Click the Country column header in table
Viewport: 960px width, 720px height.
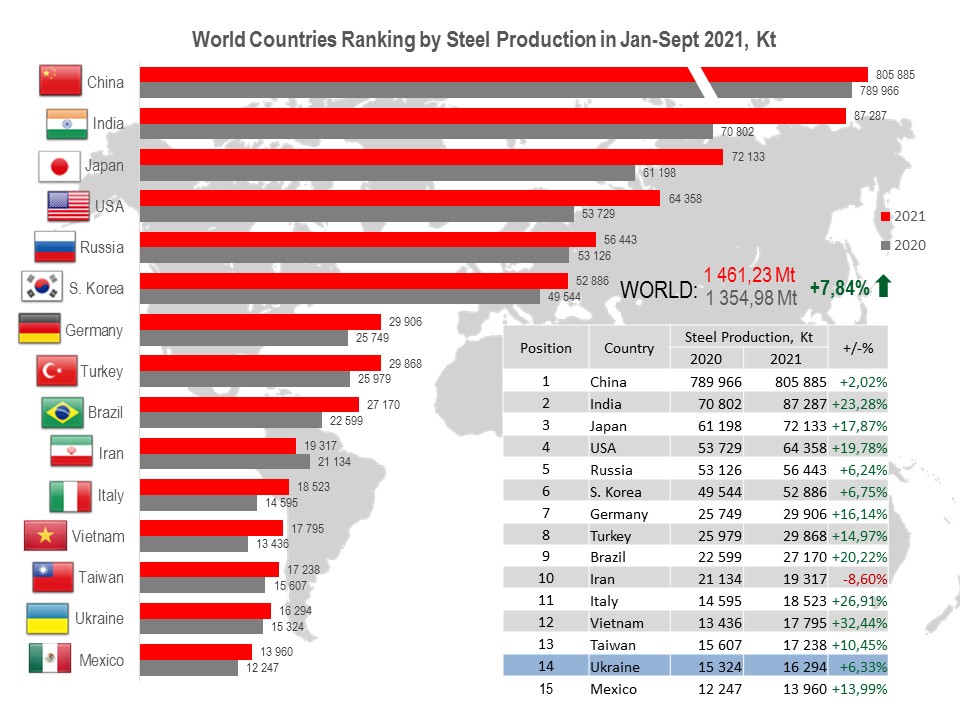pyautogui.click(x=628, y=348)
